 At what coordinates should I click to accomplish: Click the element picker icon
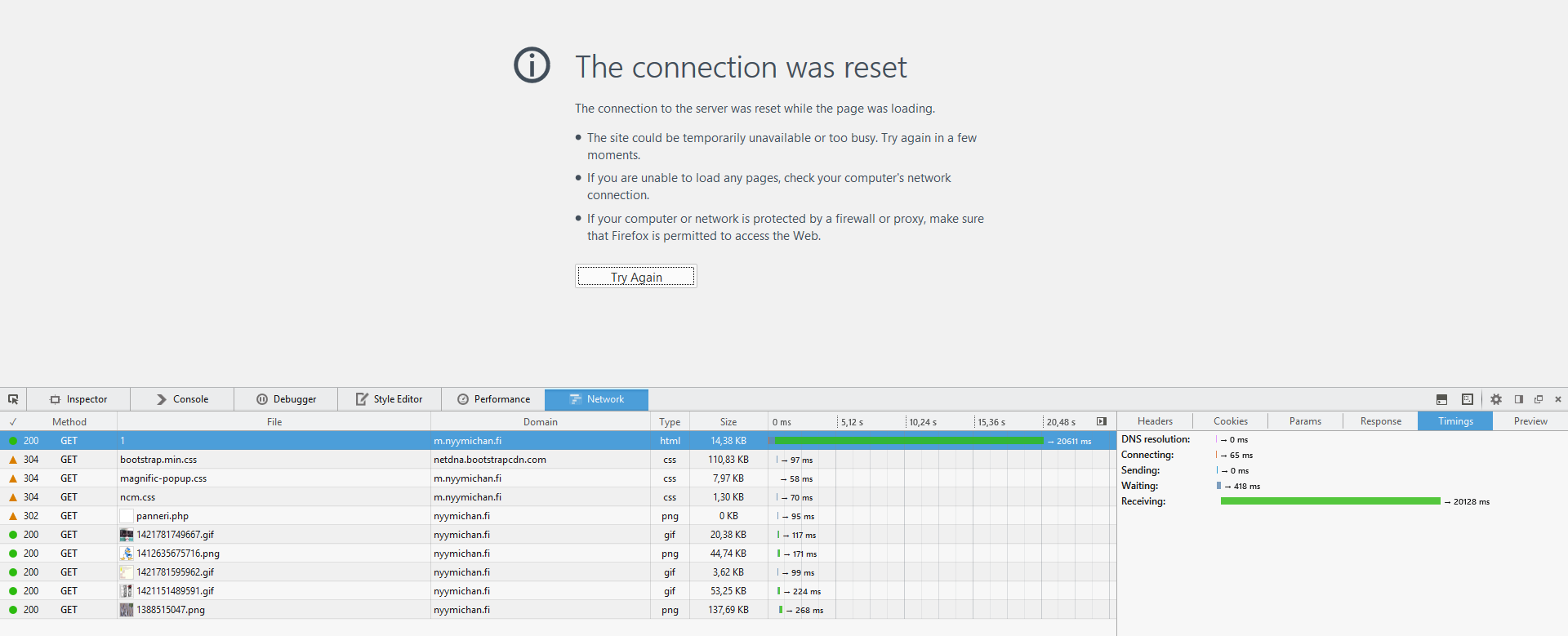pyautogui.click(x=13, y=399)
